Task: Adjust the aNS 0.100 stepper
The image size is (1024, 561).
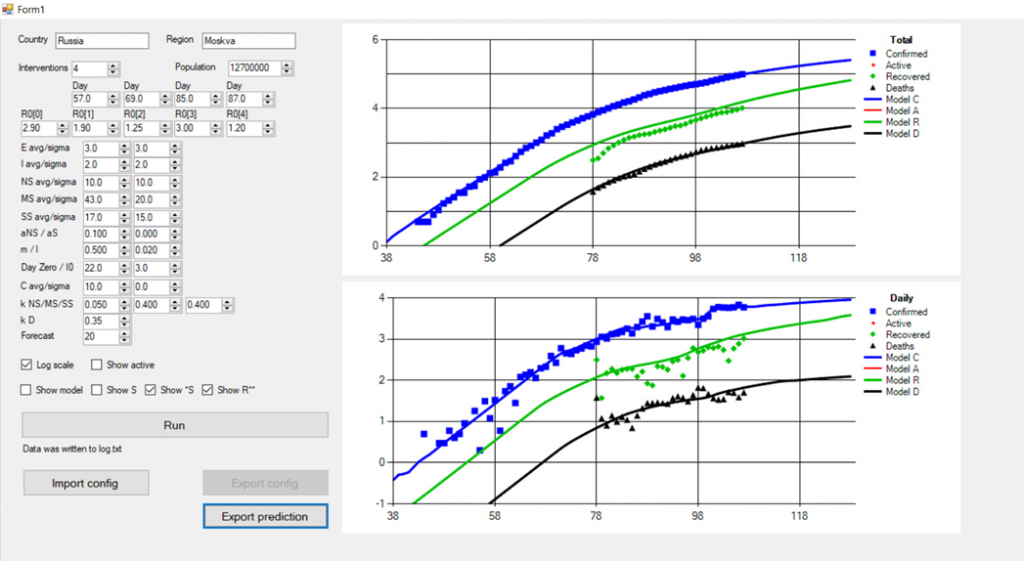Action: (124, 234)
